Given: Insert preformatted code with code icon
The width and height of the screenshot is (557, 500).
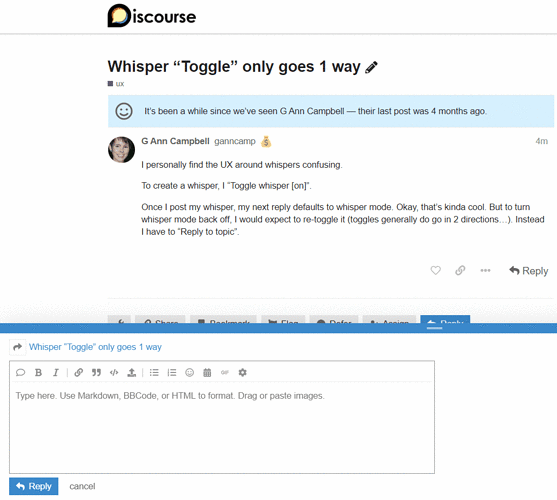Looking at the screenshot, I should click(114, 373).
